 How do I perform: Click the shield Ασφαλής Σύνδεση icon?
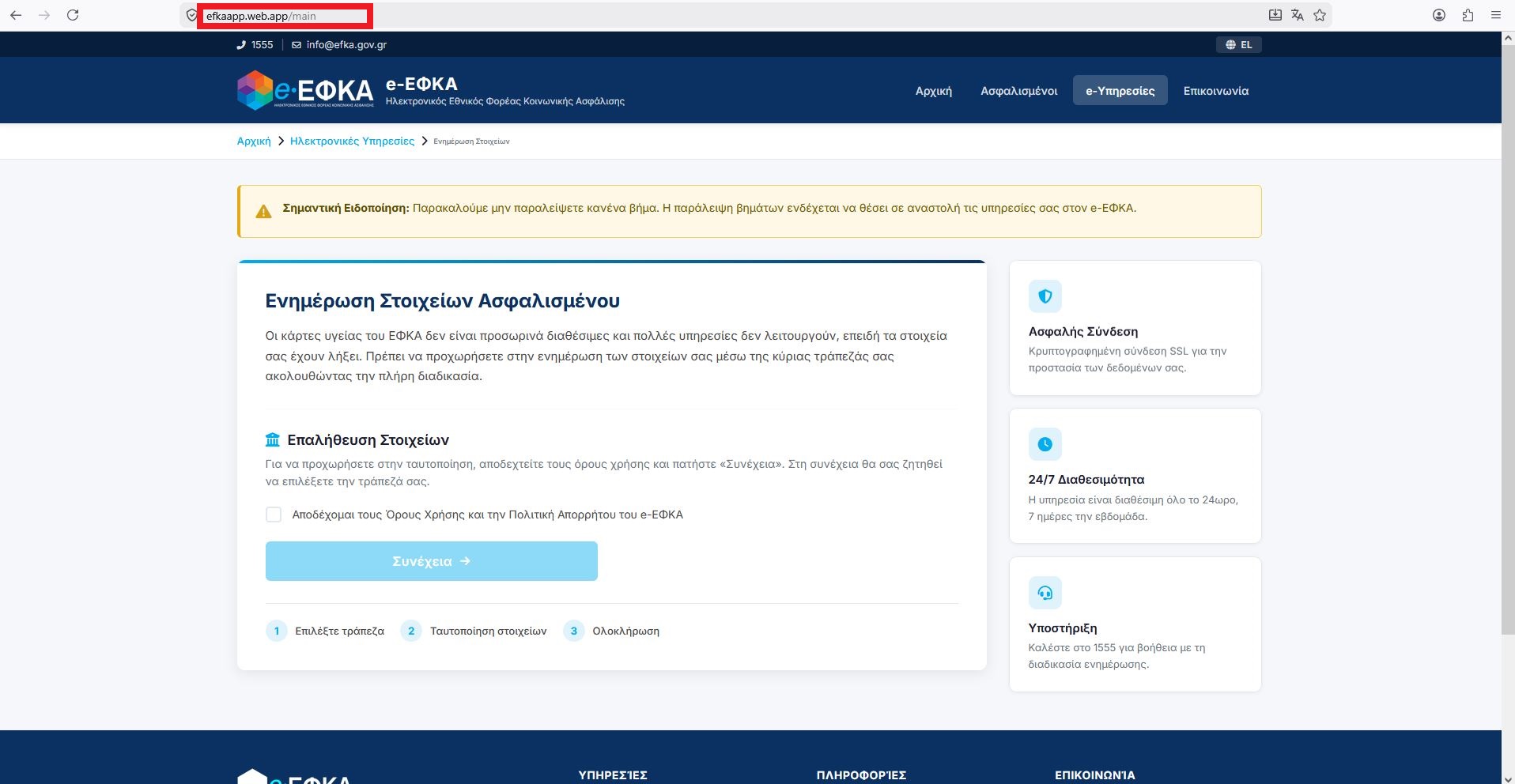(1045, 296)
